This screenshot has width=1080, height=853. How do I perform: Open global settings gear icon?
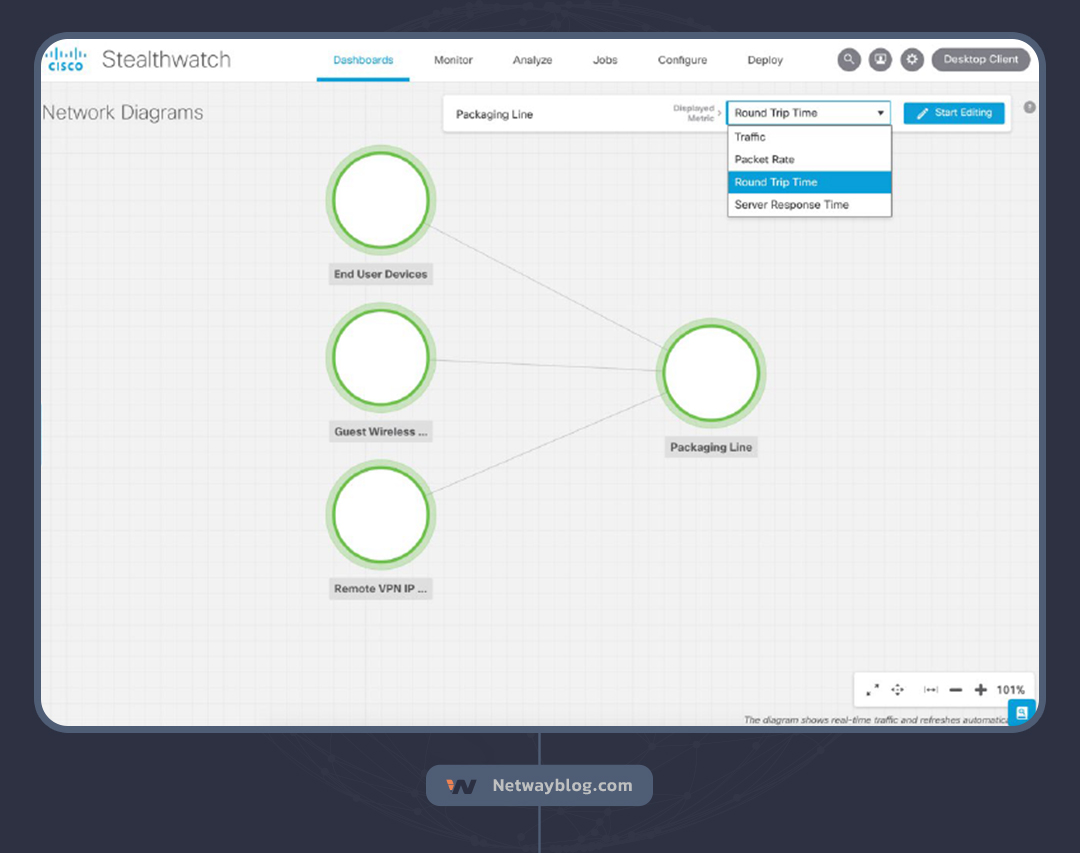pyautogui.click(x=912, y=60)
